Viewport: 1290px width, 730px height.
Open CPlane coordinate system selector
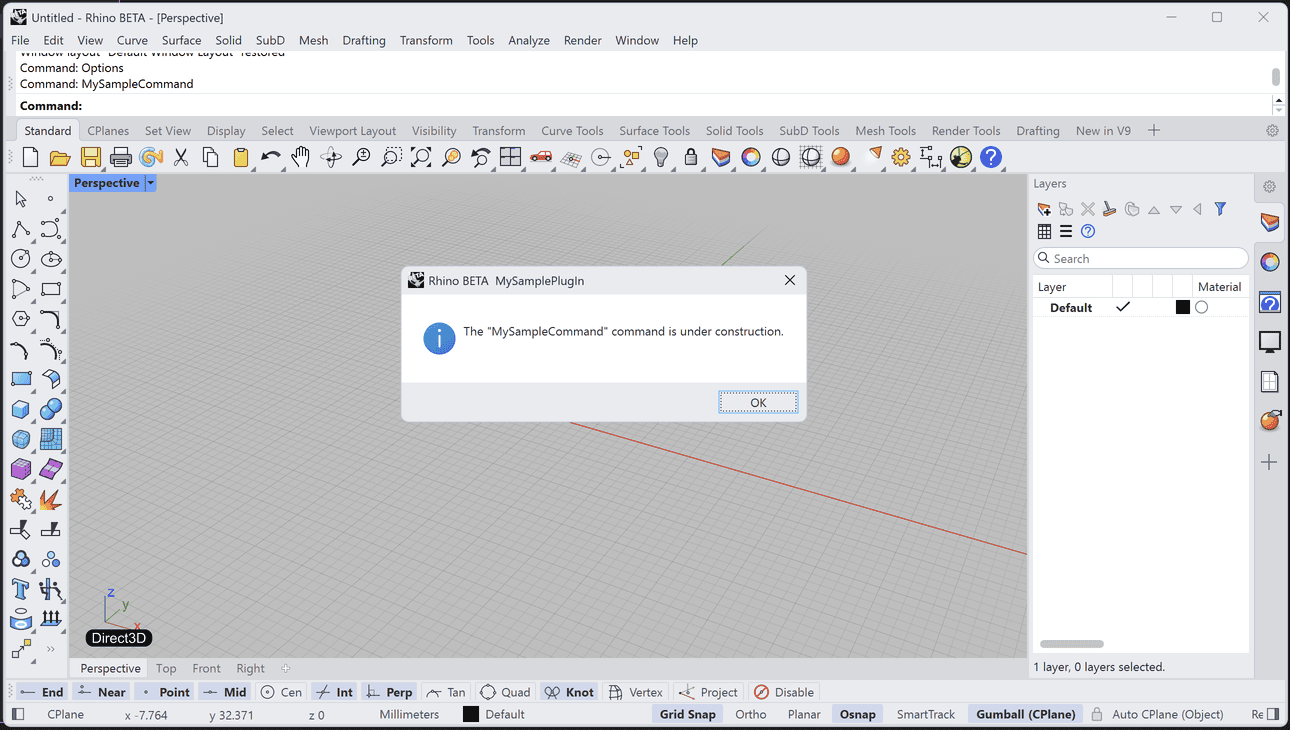(x=65, y=714)
